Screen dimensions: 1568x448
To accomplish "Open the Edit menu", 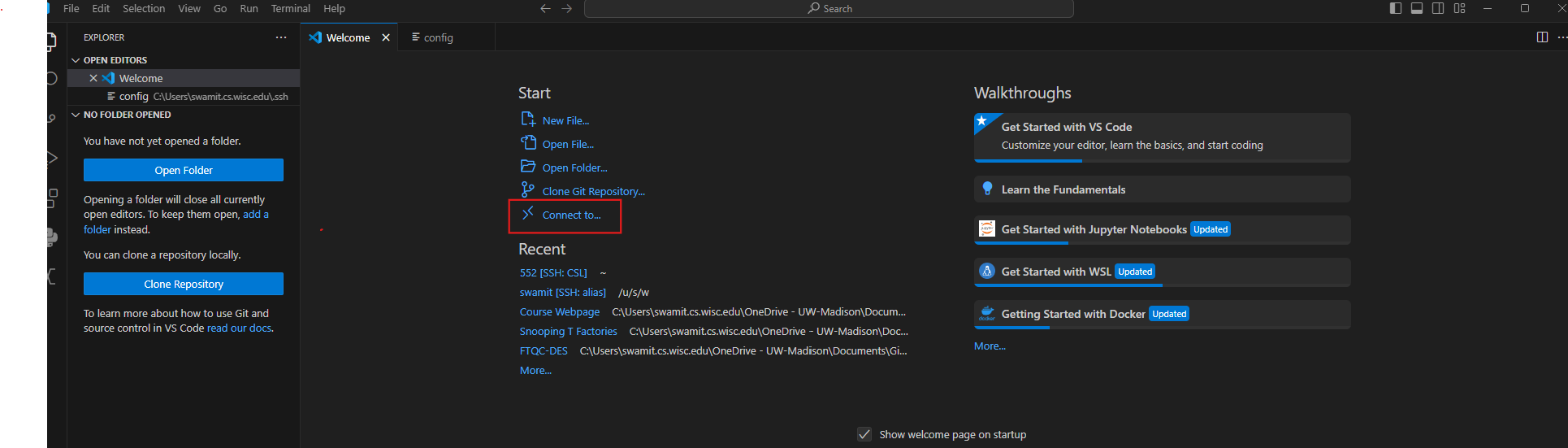I will point(101,9).
